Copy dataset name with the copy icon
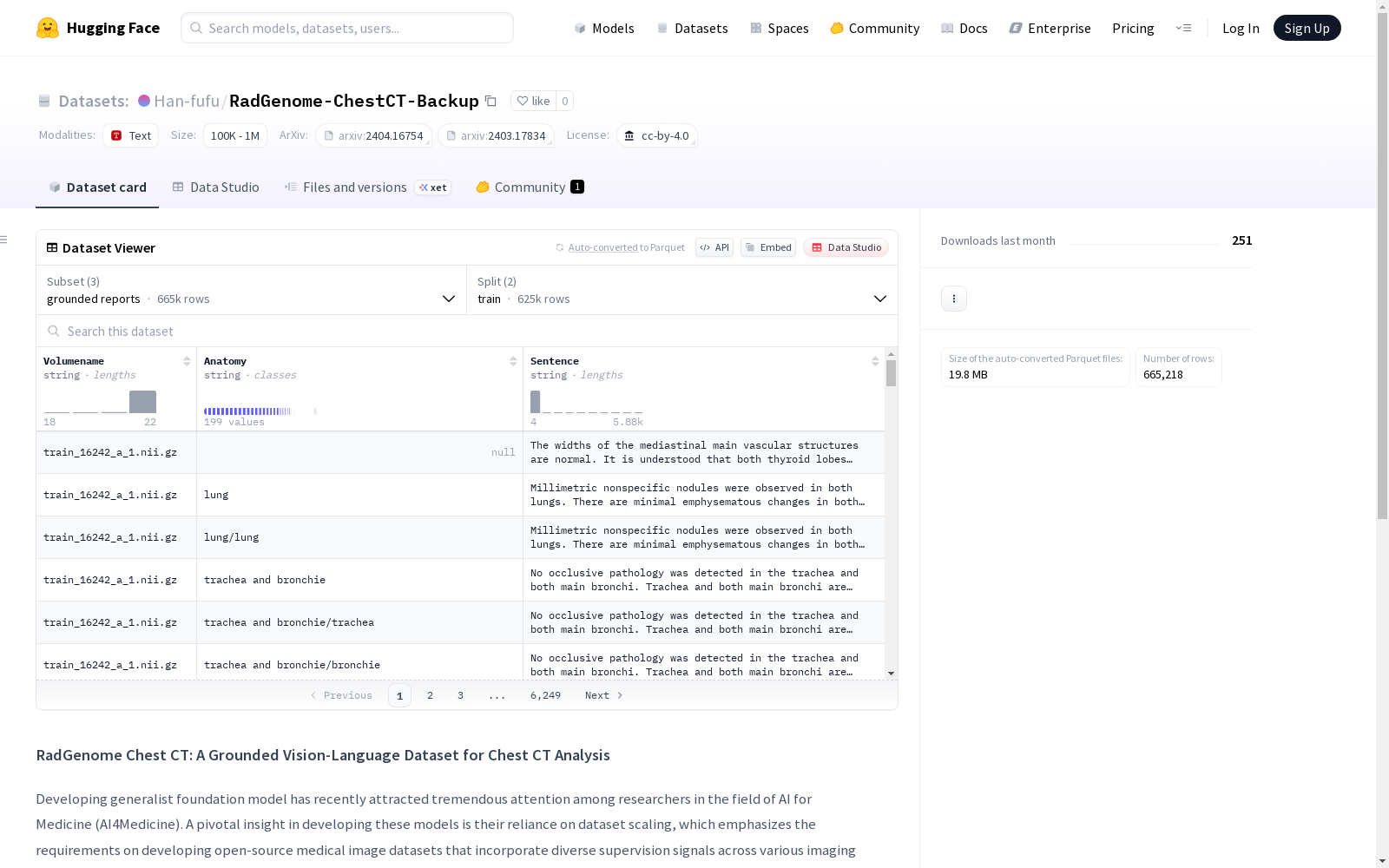This screenshot has height=868, width=1389. (490, 102)
